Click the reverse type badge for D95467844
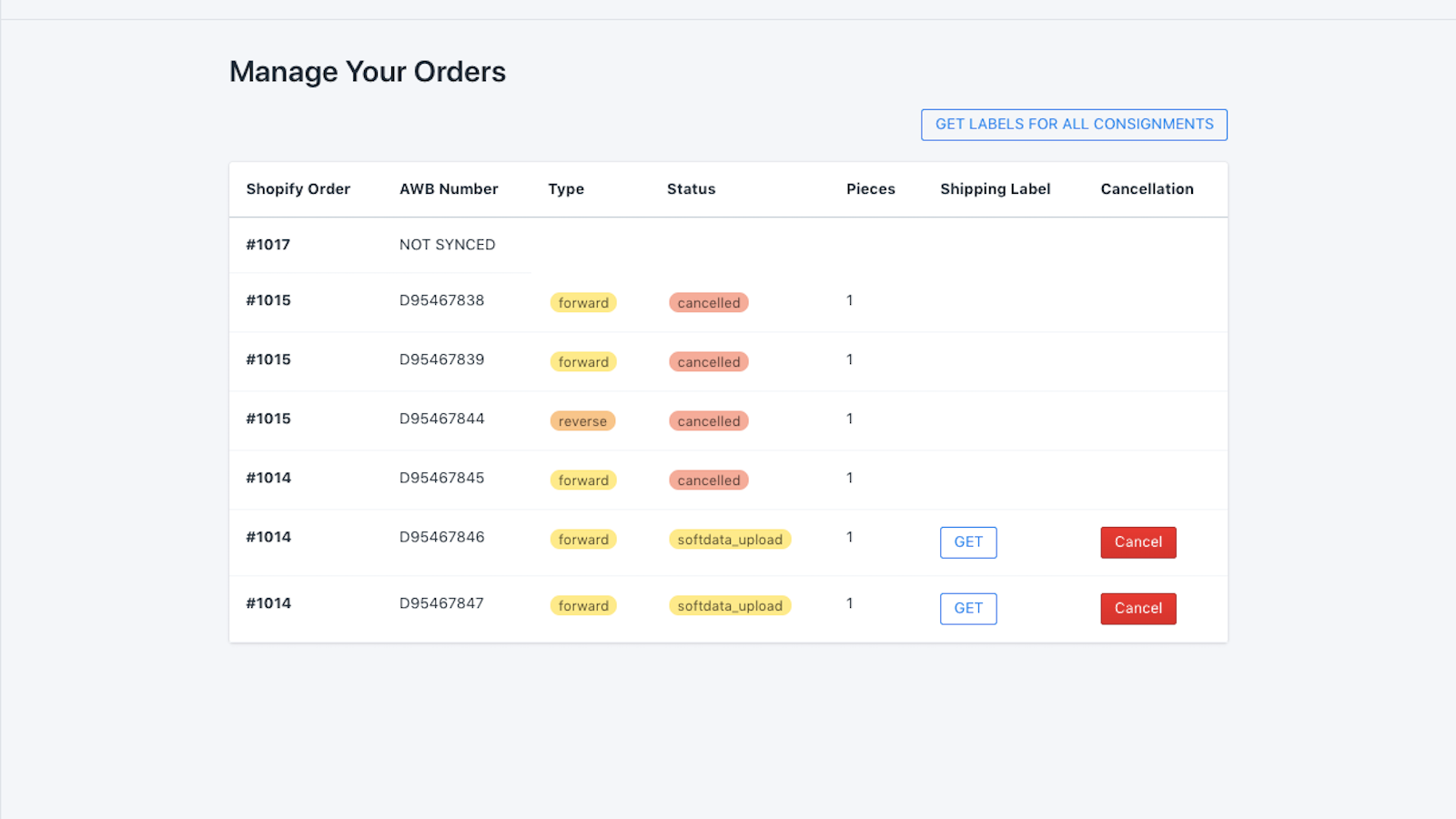The width and height of the screenshot is (1456, 819). point(582,420)
